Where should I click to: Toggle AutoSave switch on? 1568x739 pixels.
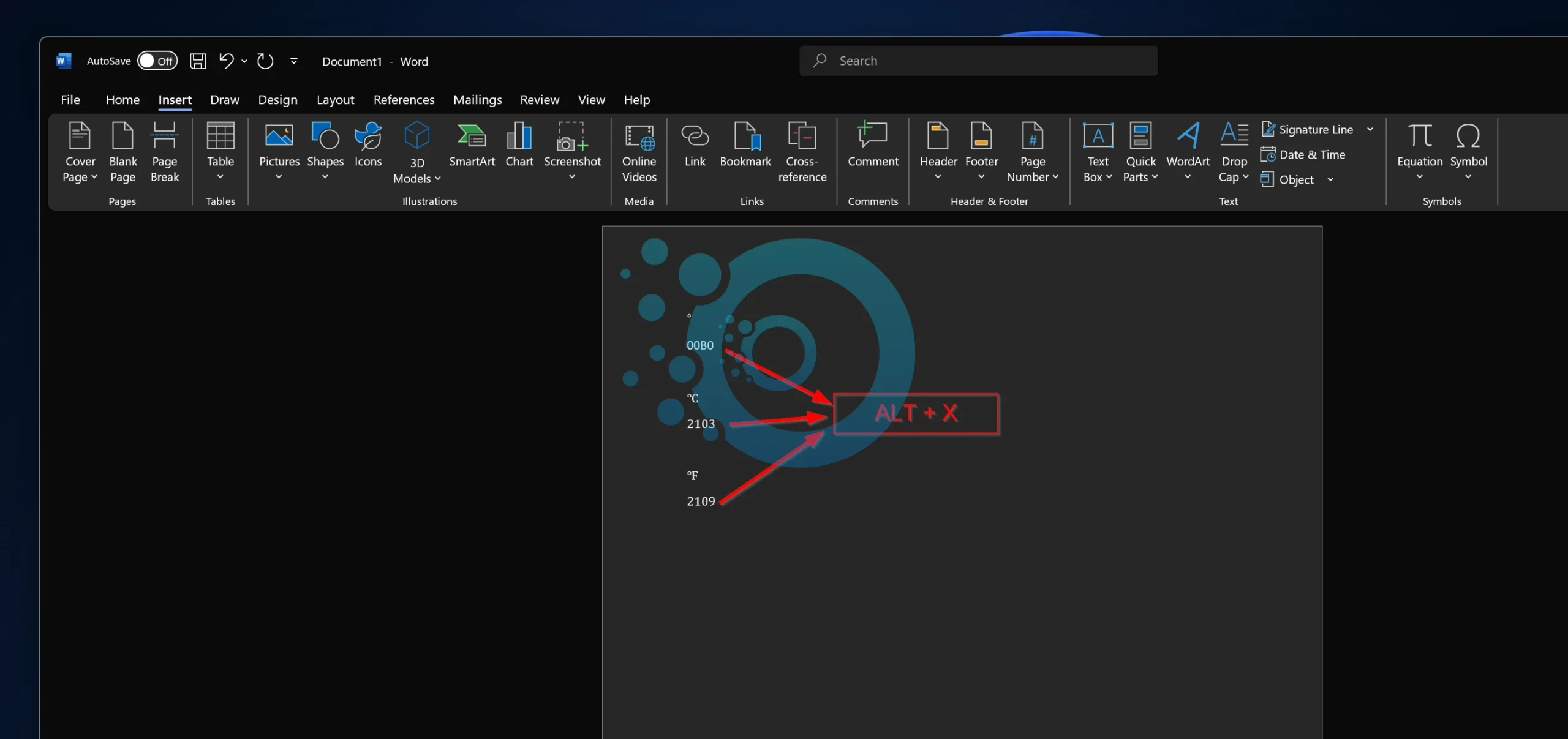click(157, 61)
